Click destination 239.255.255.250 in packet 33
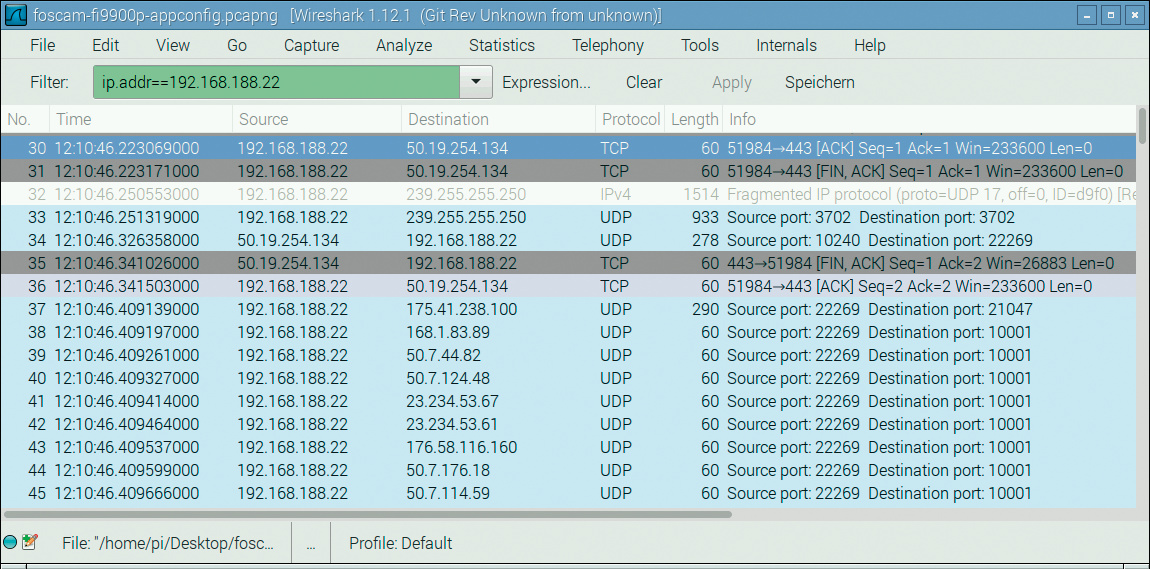 point(466,218)
